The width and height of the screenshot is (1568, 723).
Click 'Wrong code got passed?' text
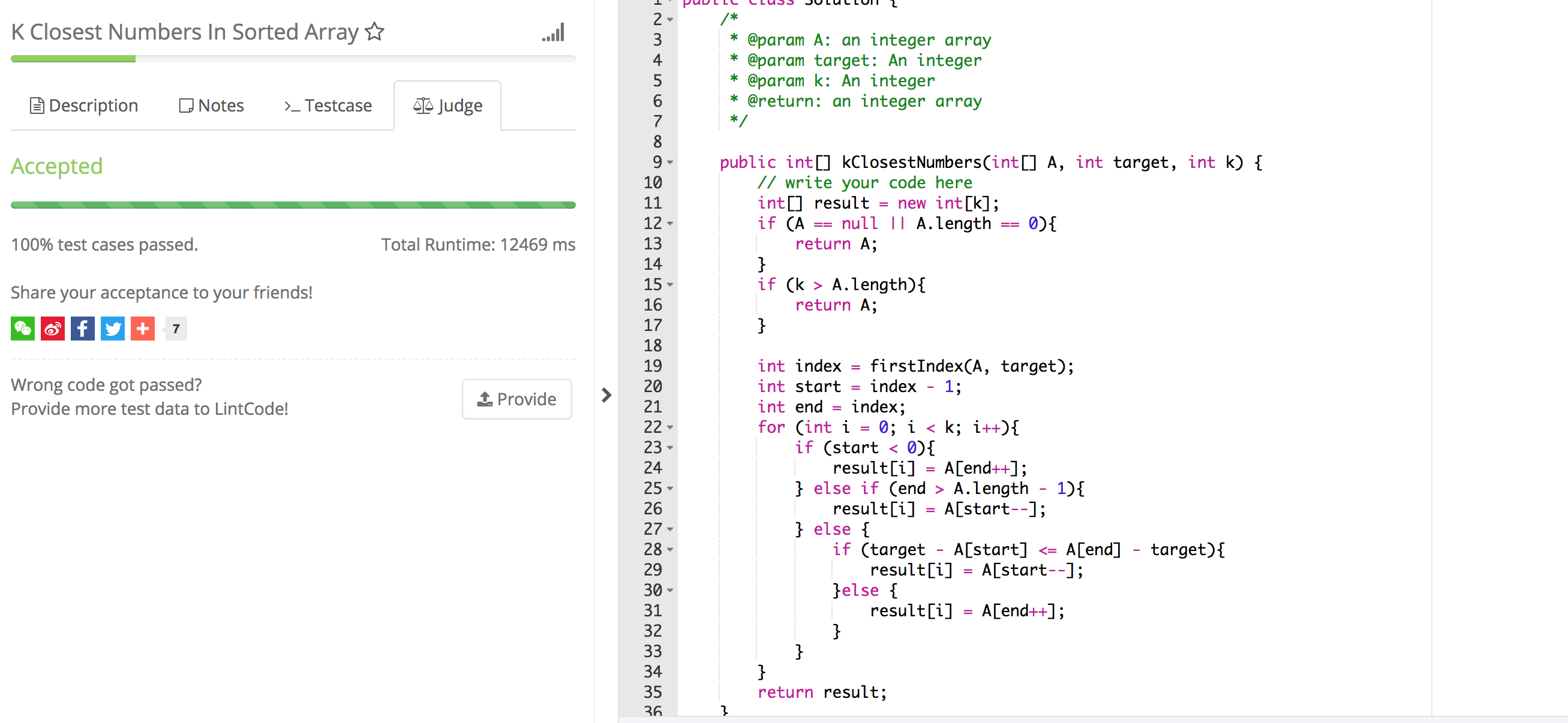[107, 385]
